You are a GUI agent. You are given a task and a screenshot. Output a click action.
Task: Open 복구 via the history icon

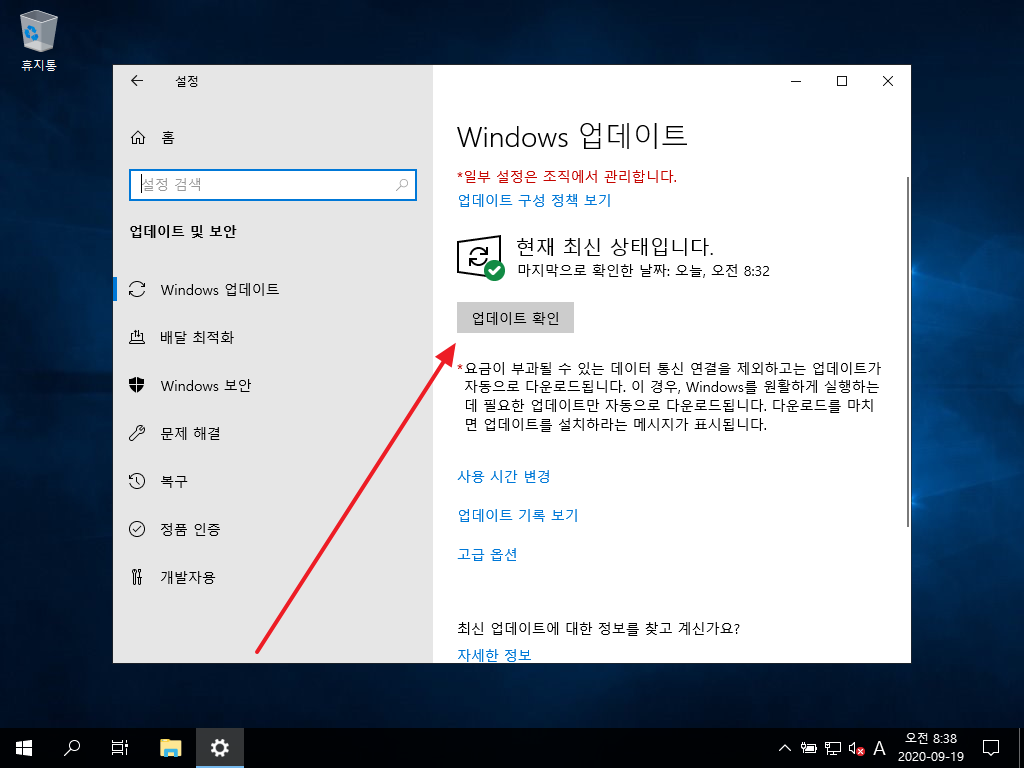pyautogui.click(x=137, y=481)
